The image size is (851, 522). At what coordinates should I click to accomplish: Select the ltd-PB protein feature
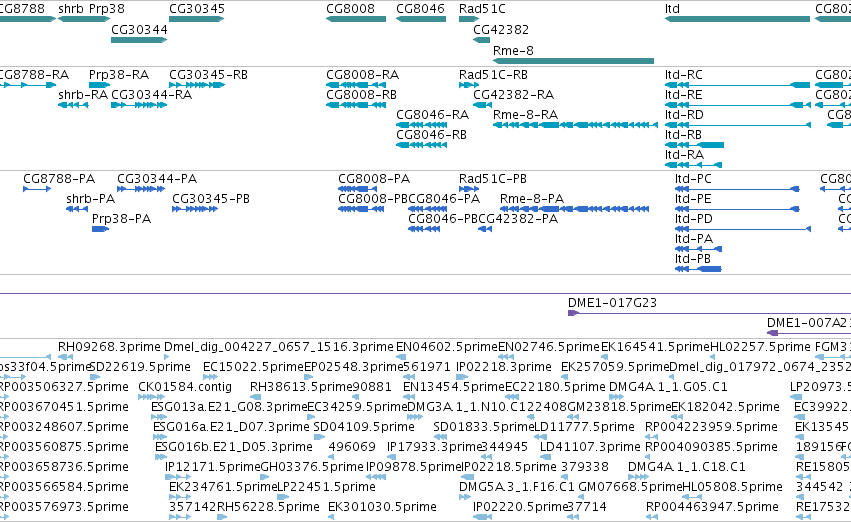point(698,269)
